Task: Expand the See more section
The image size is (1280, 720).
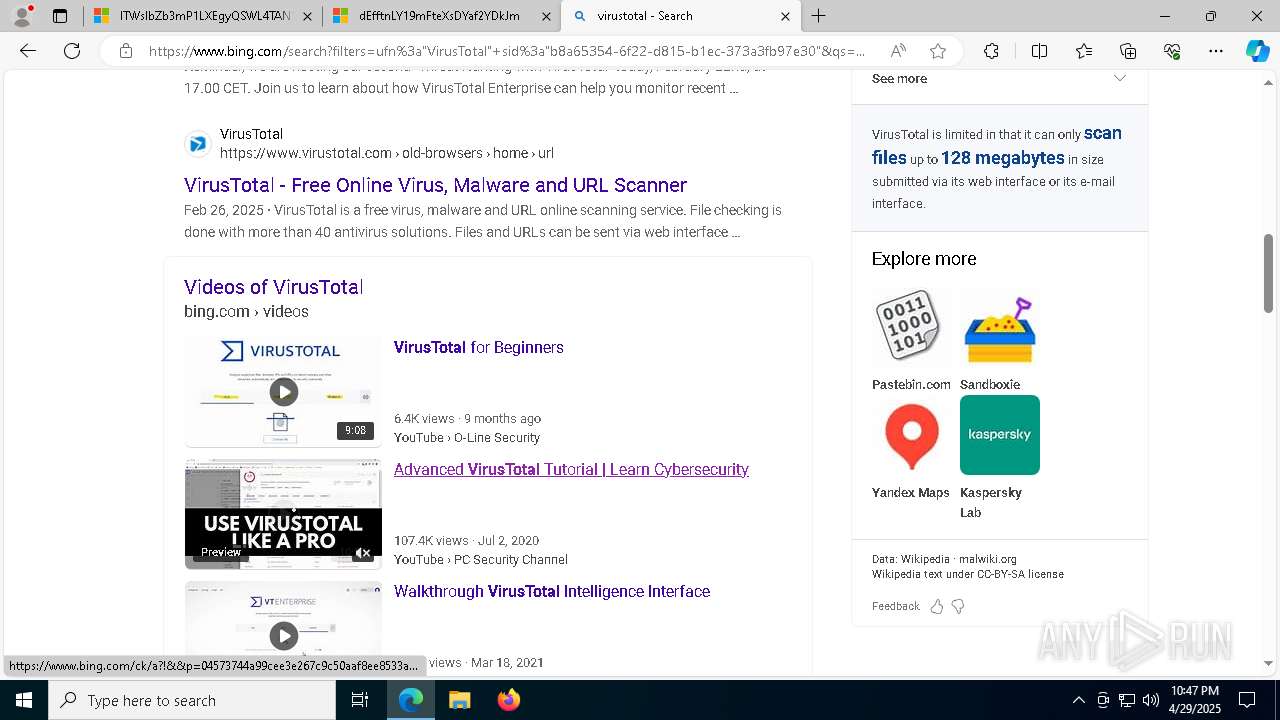Action: tap(1000, 79)
